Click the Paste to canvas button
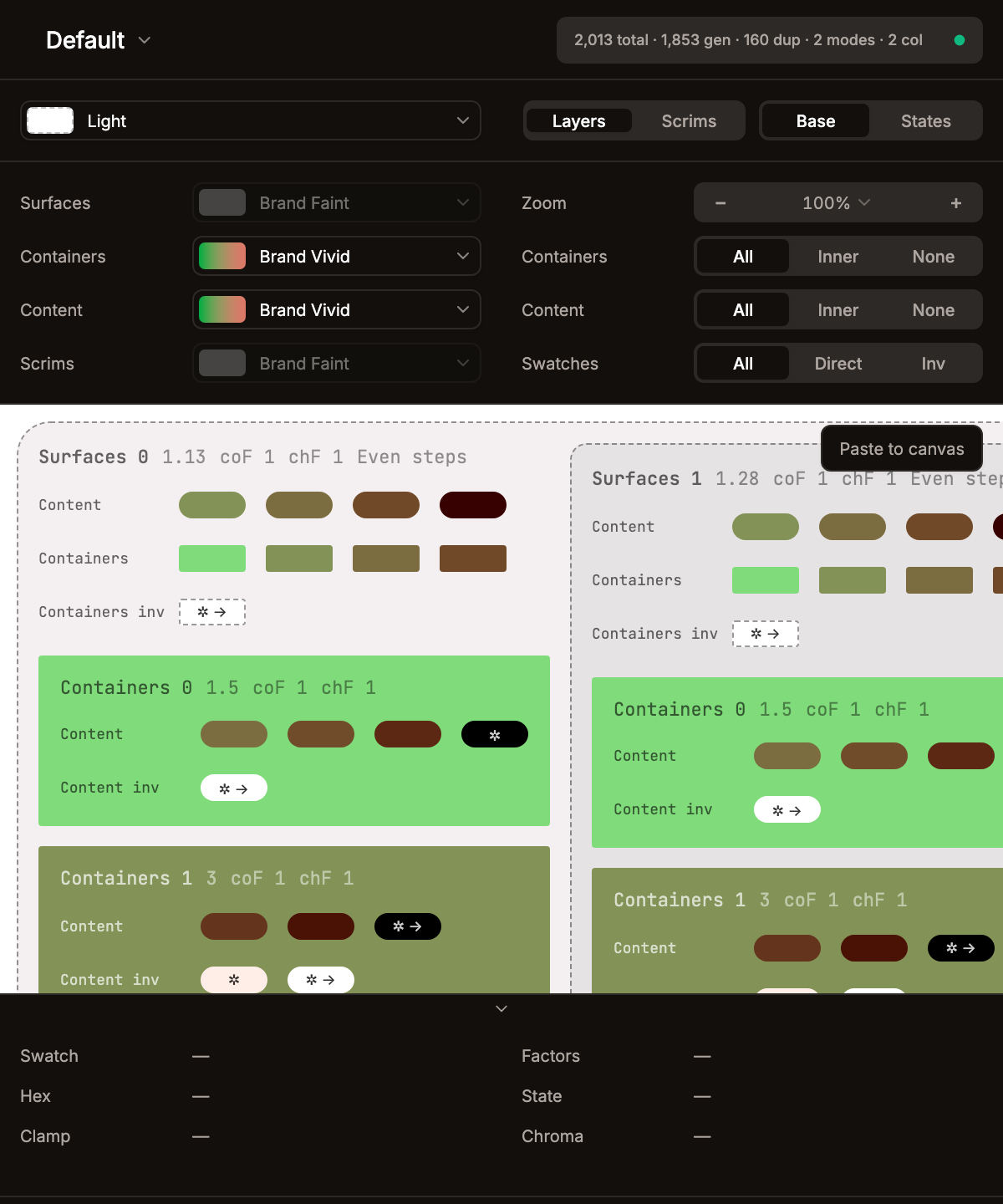Viewport: 1003px width, 1204px height. tap(901, 449)
